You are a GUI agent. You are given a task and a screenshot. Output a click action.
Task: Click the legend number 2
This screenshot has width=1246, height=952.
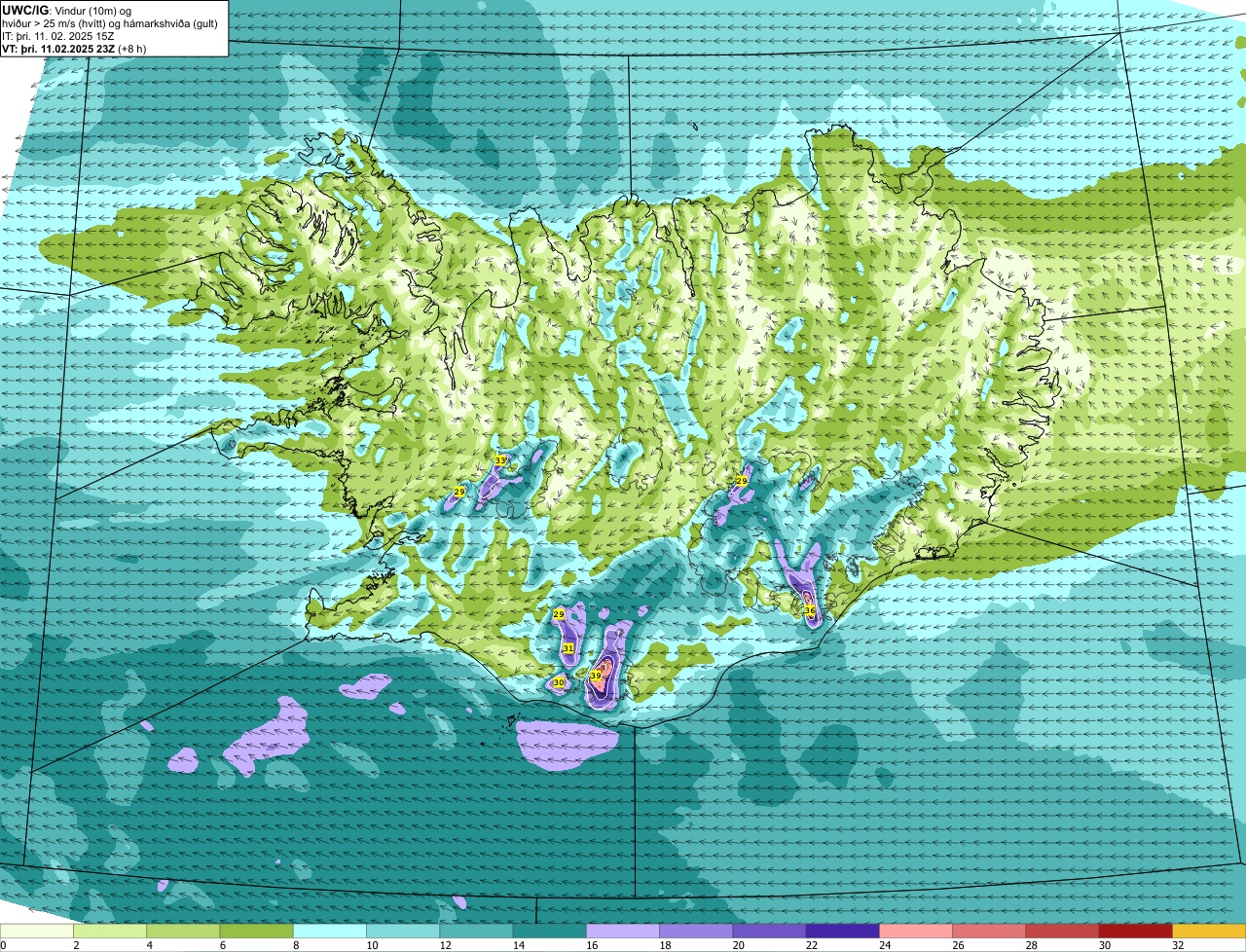(x=75, y=945)
